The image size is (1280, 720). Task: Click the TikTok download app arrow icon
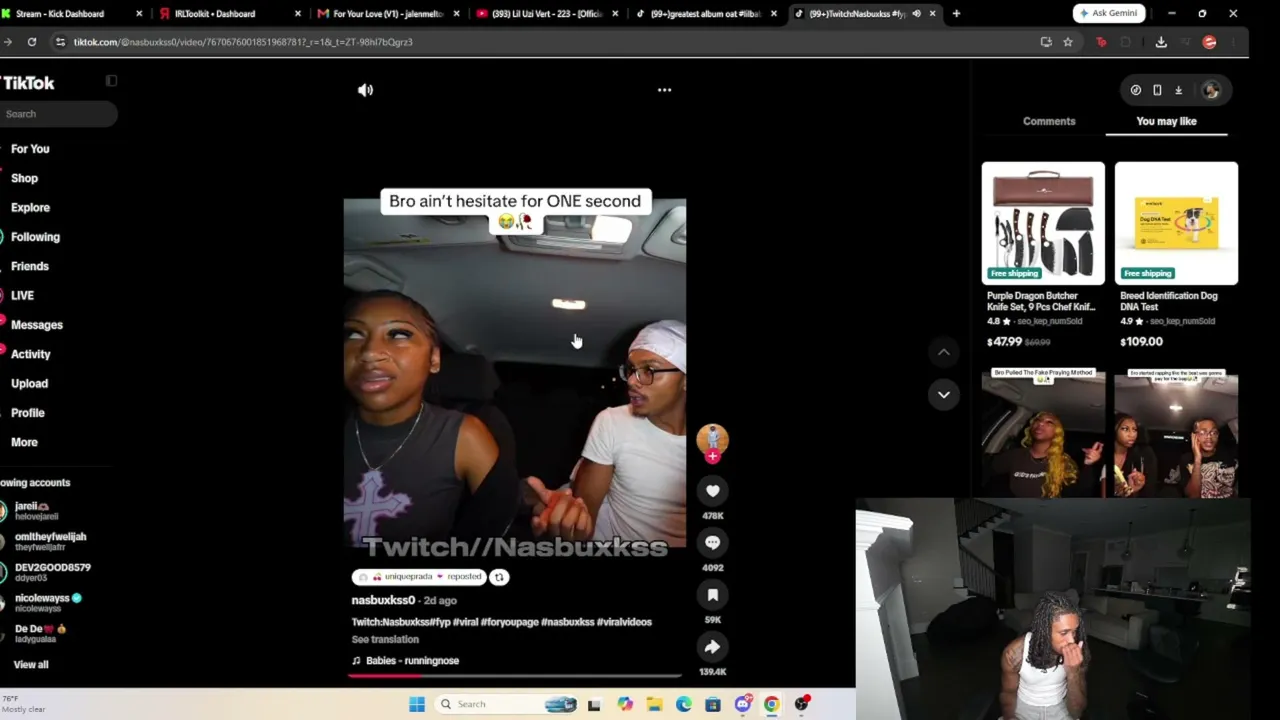(1178, 90)
